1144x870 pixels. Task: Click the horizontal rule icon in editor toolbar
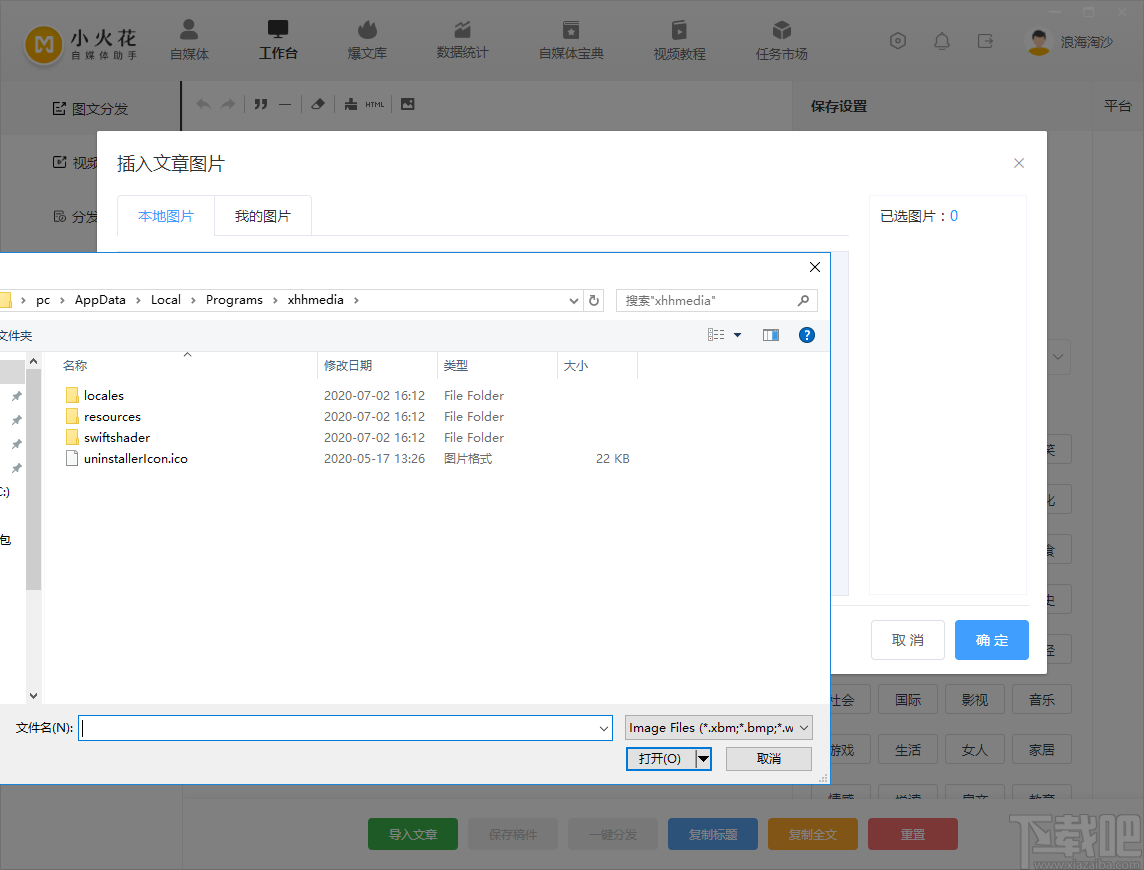point(285,104)
